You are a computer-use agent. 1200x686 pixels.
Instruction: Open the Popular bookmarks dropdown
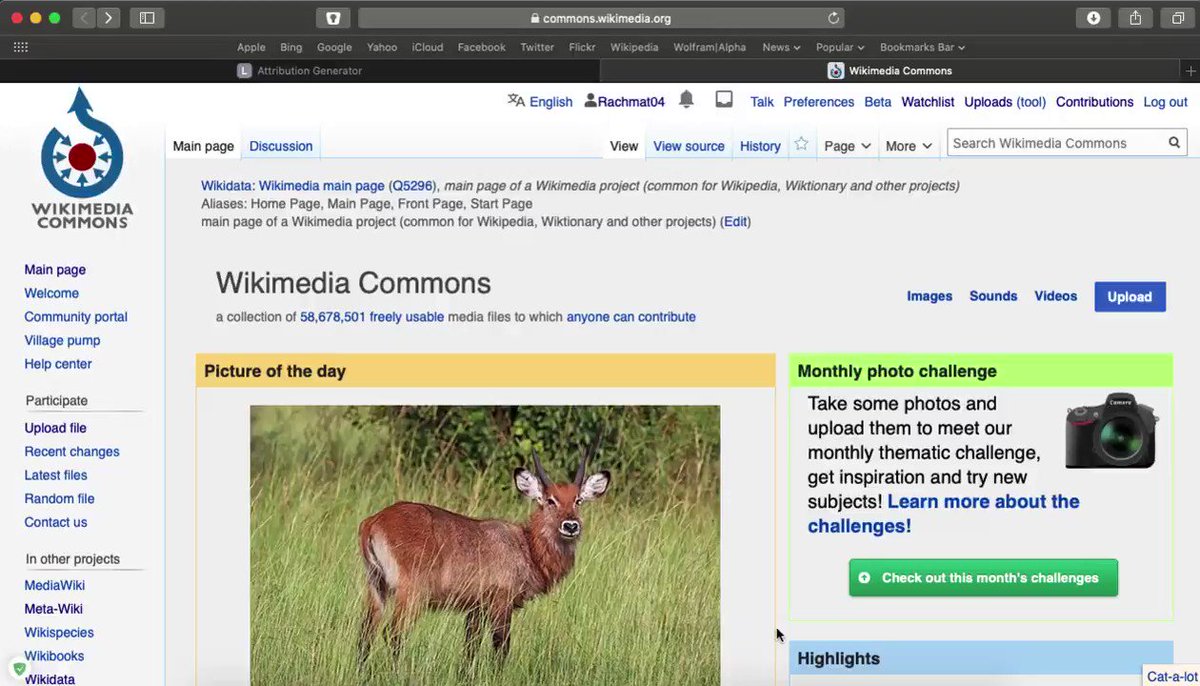(x=839, y=47)
